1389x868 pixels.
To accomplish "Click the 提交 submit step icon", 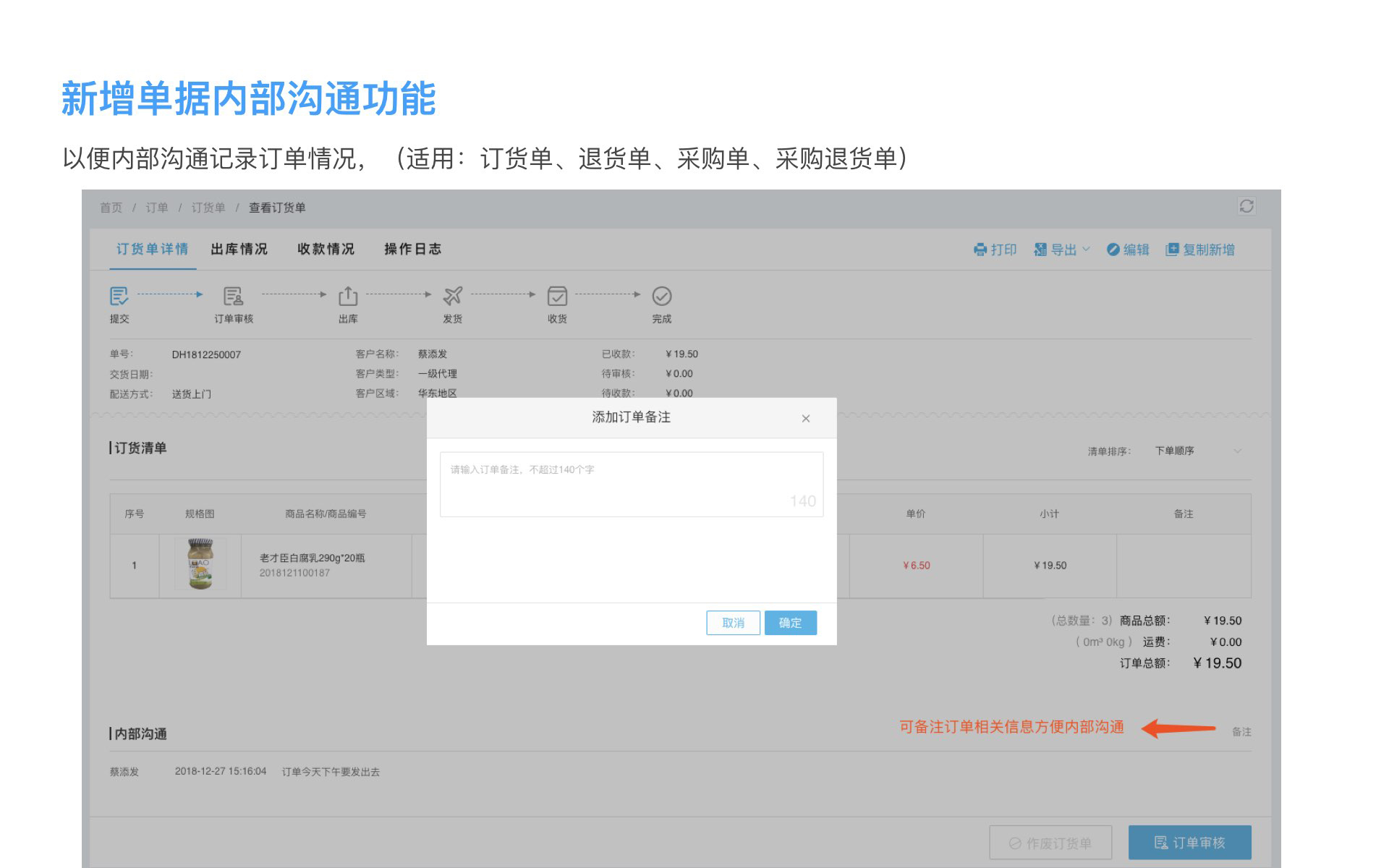I will tap(119, 296).
